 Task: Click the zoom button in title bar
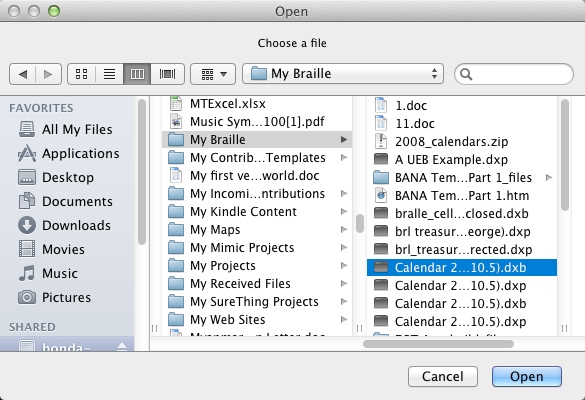54,11
